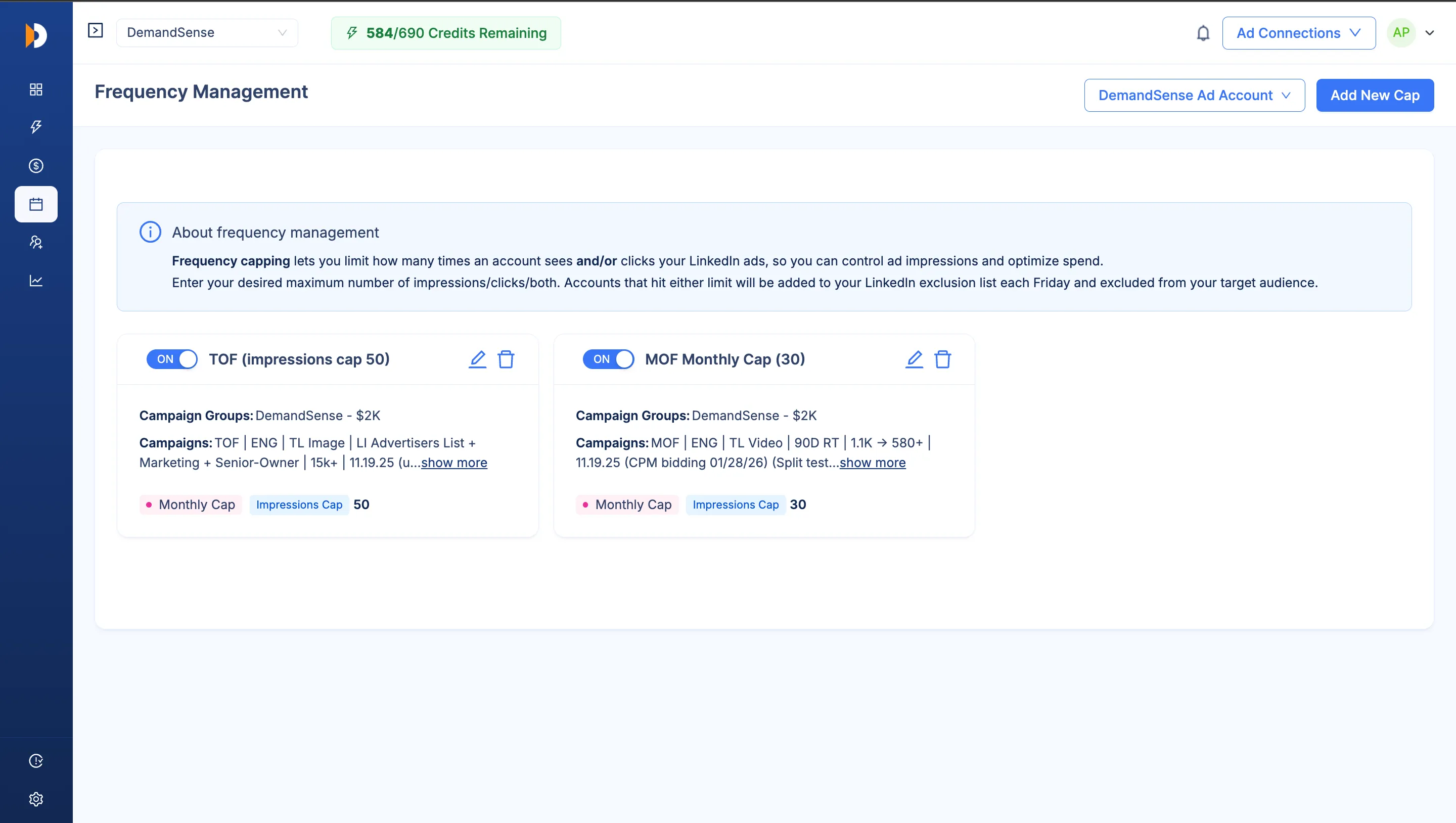Click the info icon beside About frequency management

point(150,233)
